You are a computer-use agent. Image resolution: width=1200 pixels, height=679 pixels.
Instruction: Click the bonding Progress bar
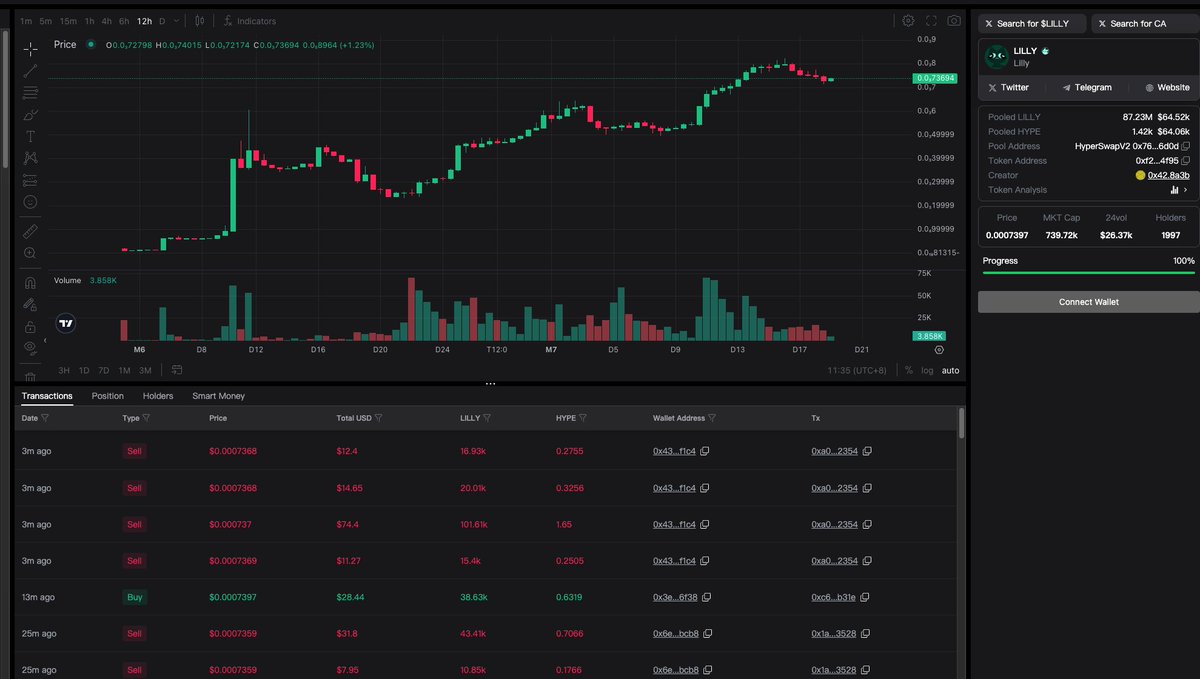(1088, 272)
